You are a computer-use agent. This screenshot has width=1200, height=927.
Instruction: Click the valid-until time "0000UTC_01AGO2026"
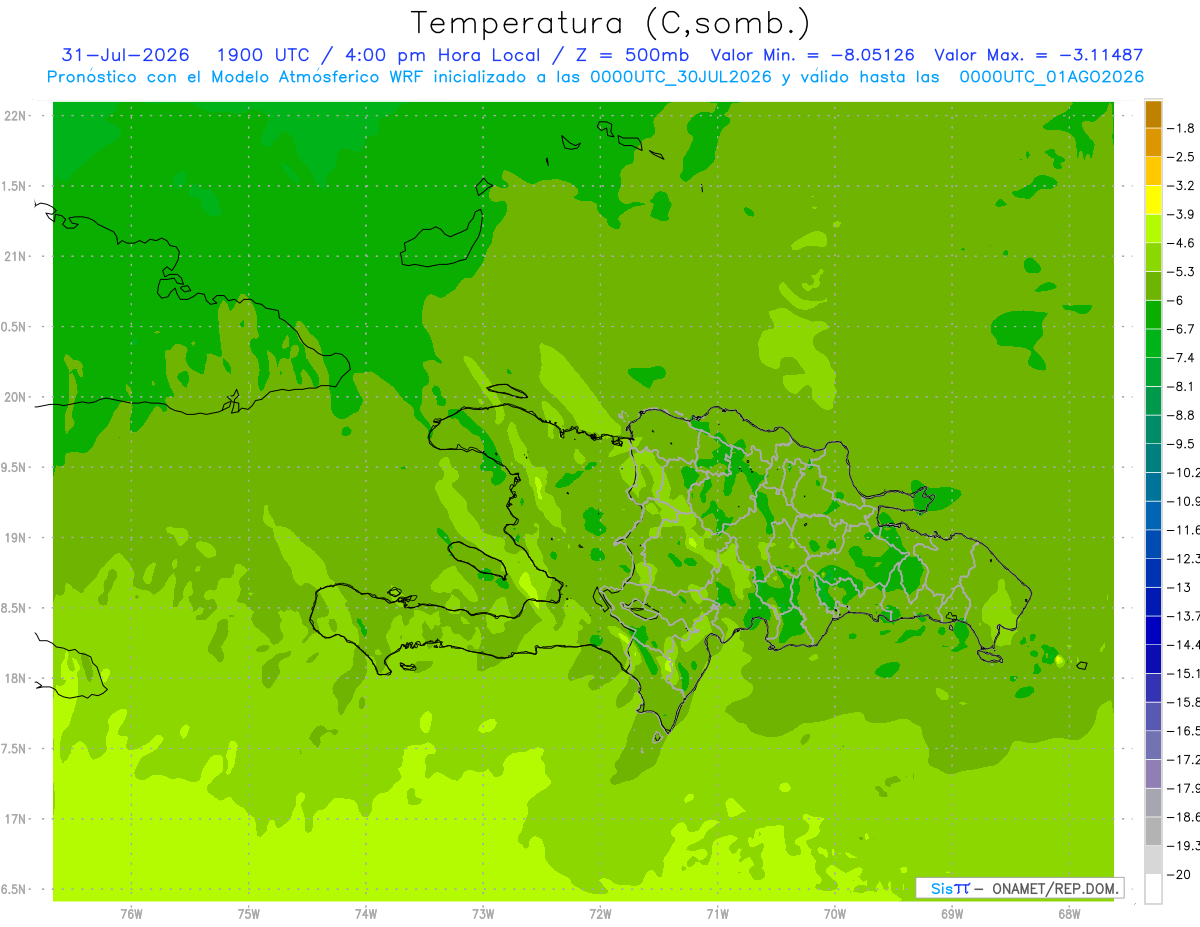[x=1051, y=77]
